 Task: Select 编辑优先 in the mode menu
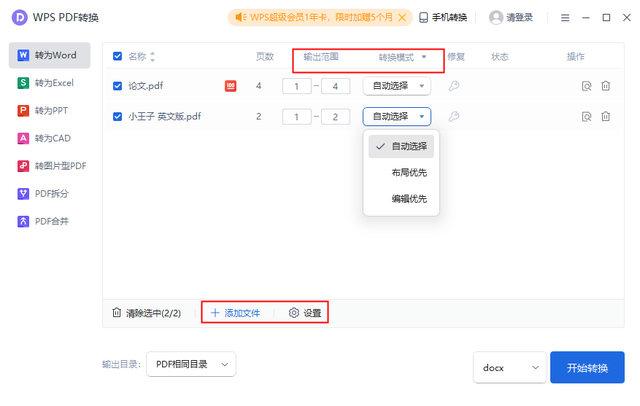click(x=401, y=199)
